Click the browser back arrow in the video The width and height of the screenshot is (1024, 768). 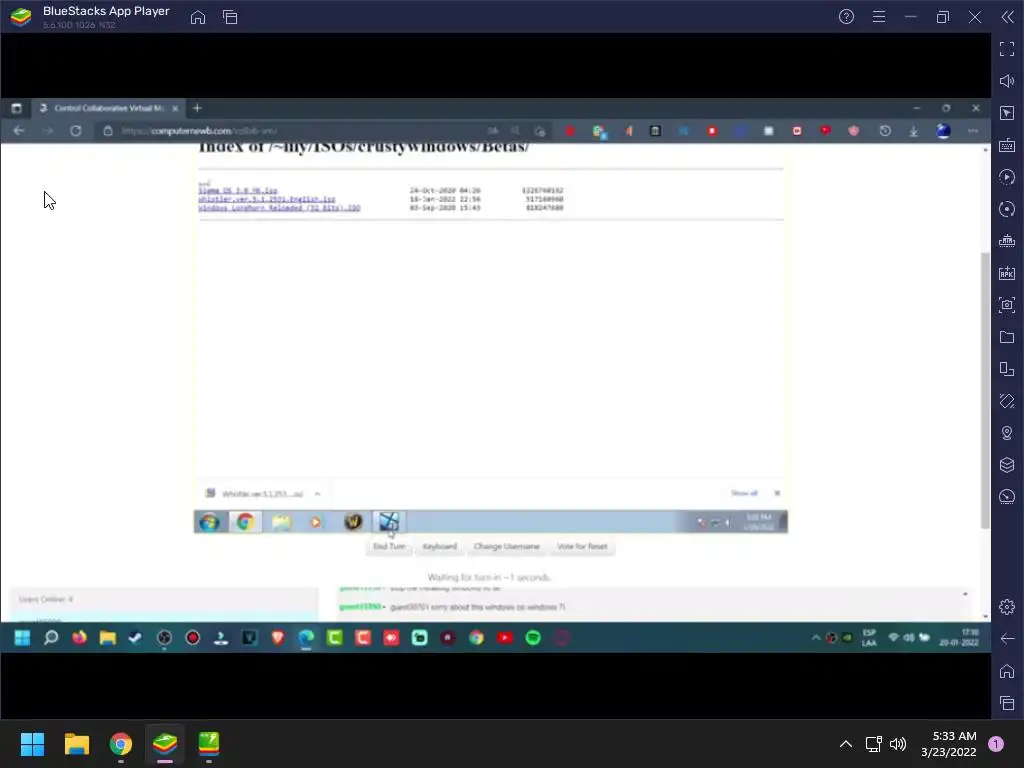point(19,131)
